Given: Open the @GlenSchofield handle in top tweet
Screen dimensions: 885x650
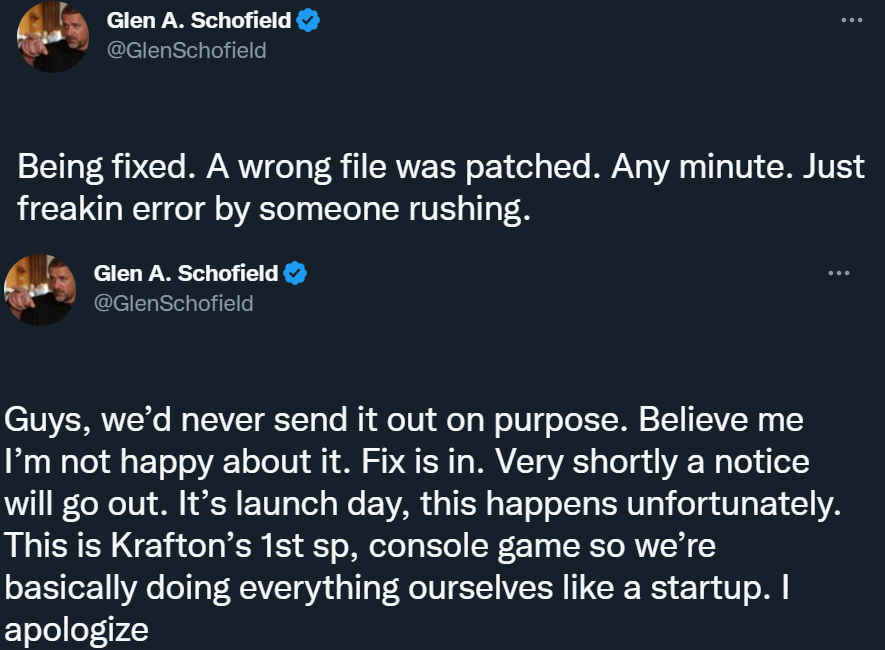Looking at the screenshot, I should pos(187,50).
